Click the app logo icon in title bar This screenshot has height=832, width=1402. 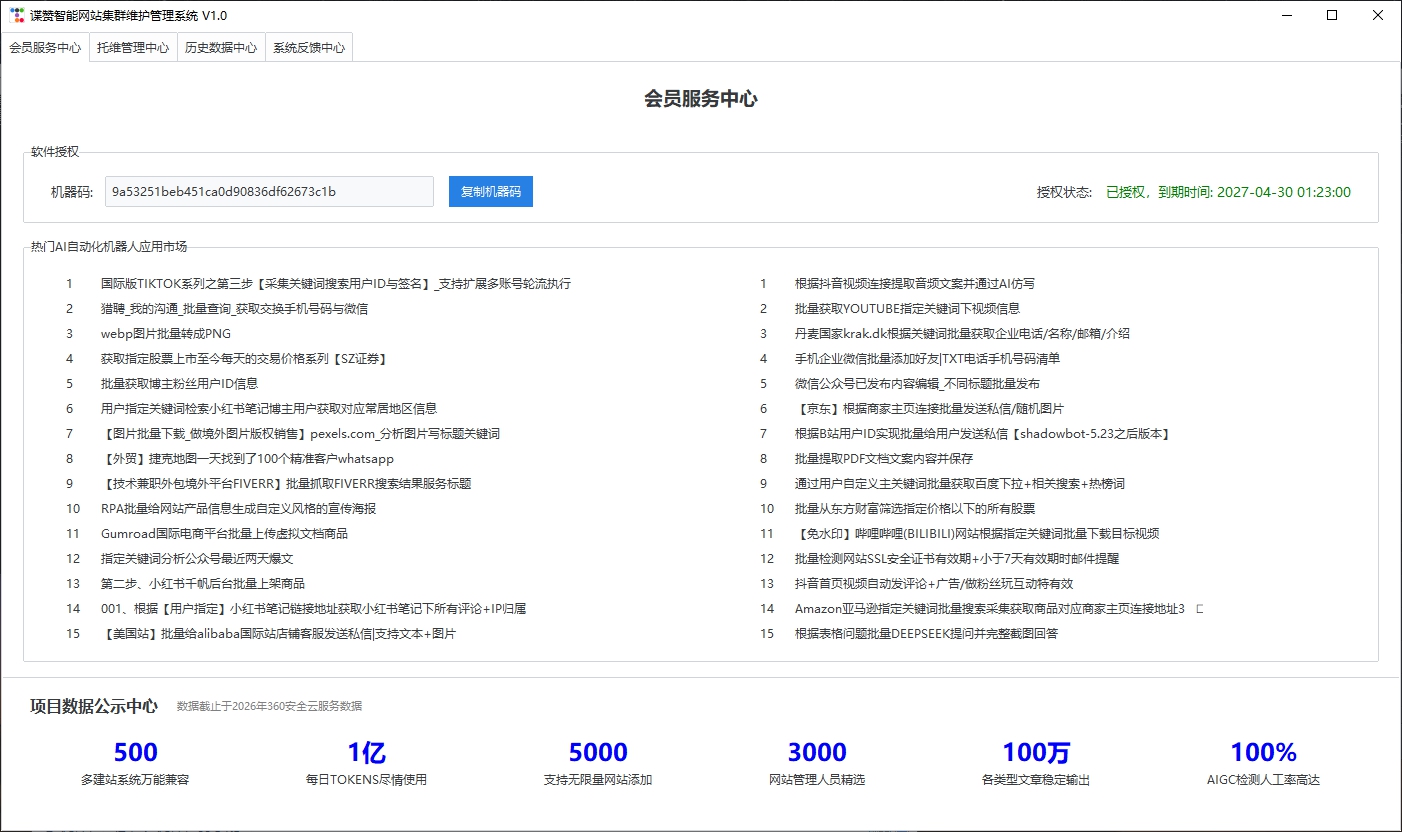click(x=17, y=15)
